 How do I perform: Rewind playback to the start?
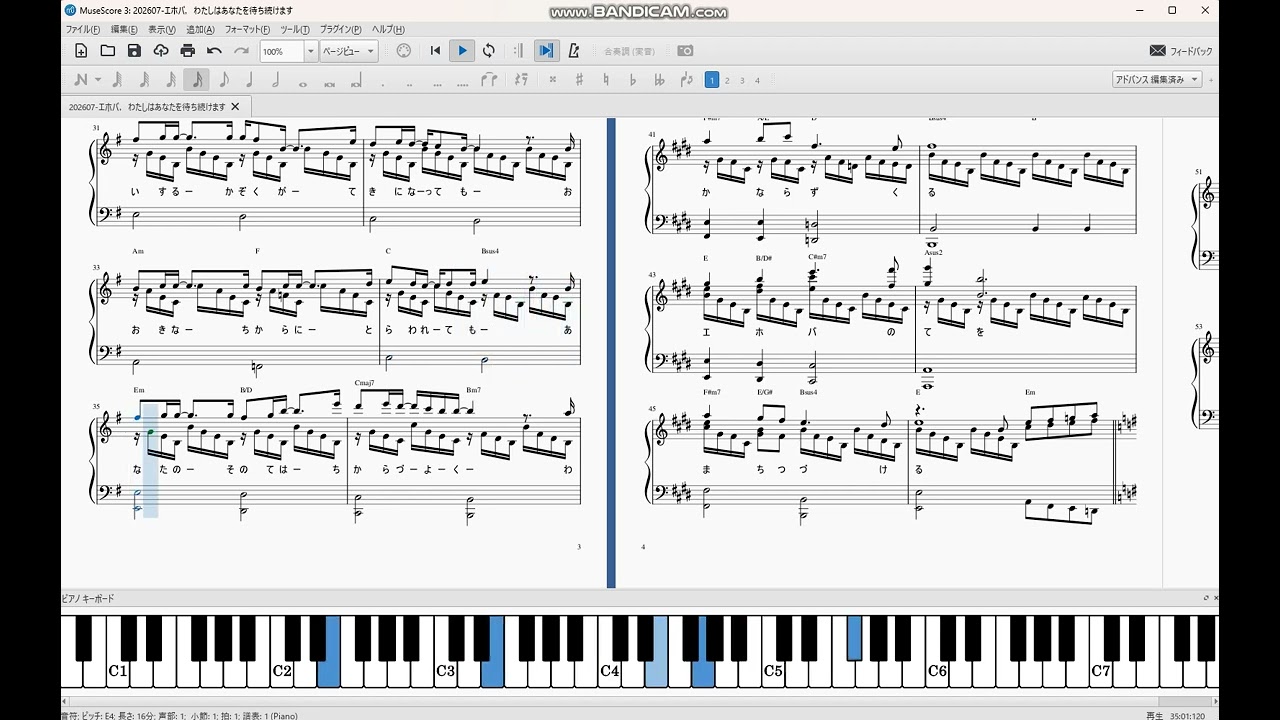(435, 51)
